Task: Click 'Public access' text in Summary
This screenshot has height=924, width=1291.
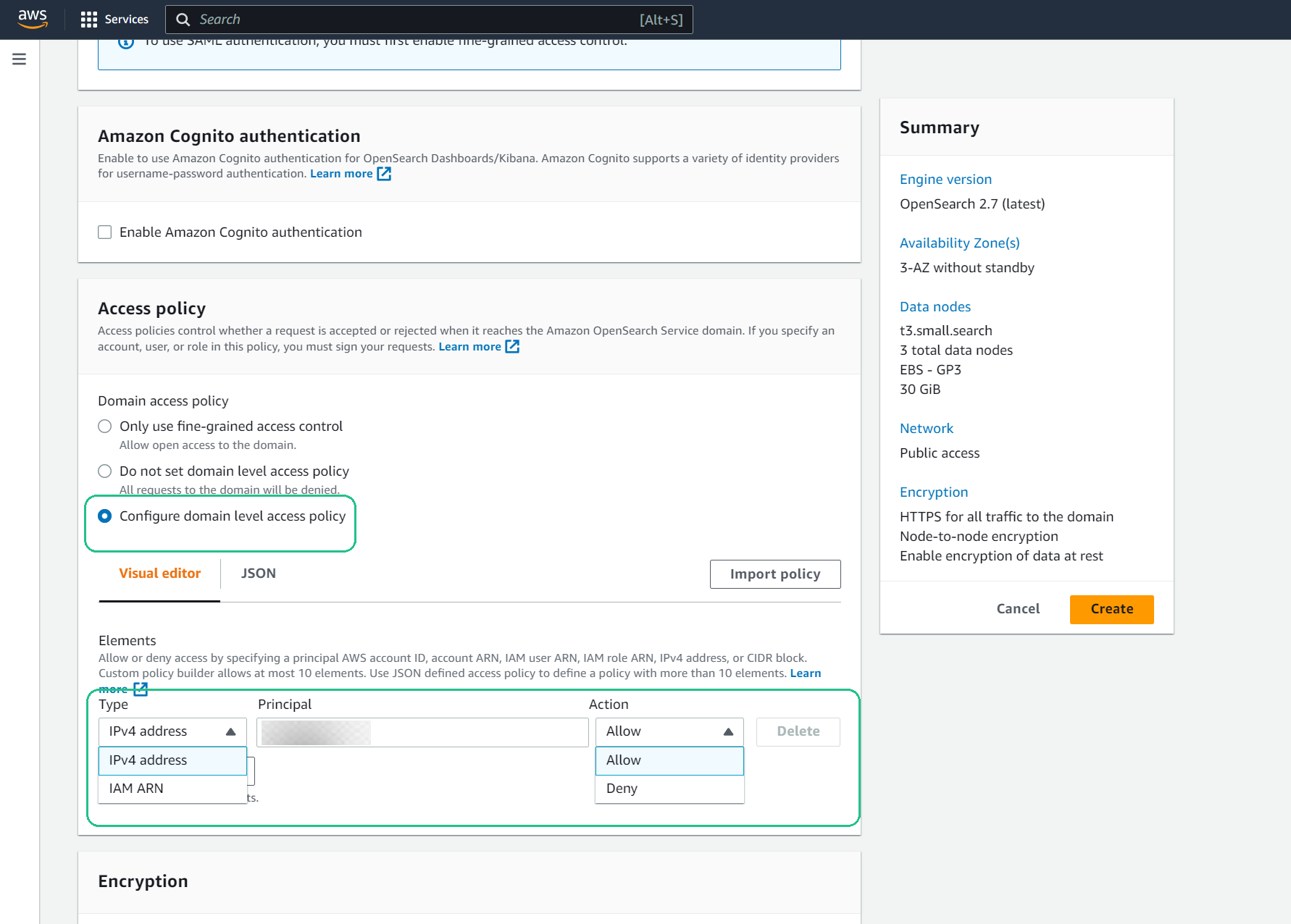Action: pos(940,453)
